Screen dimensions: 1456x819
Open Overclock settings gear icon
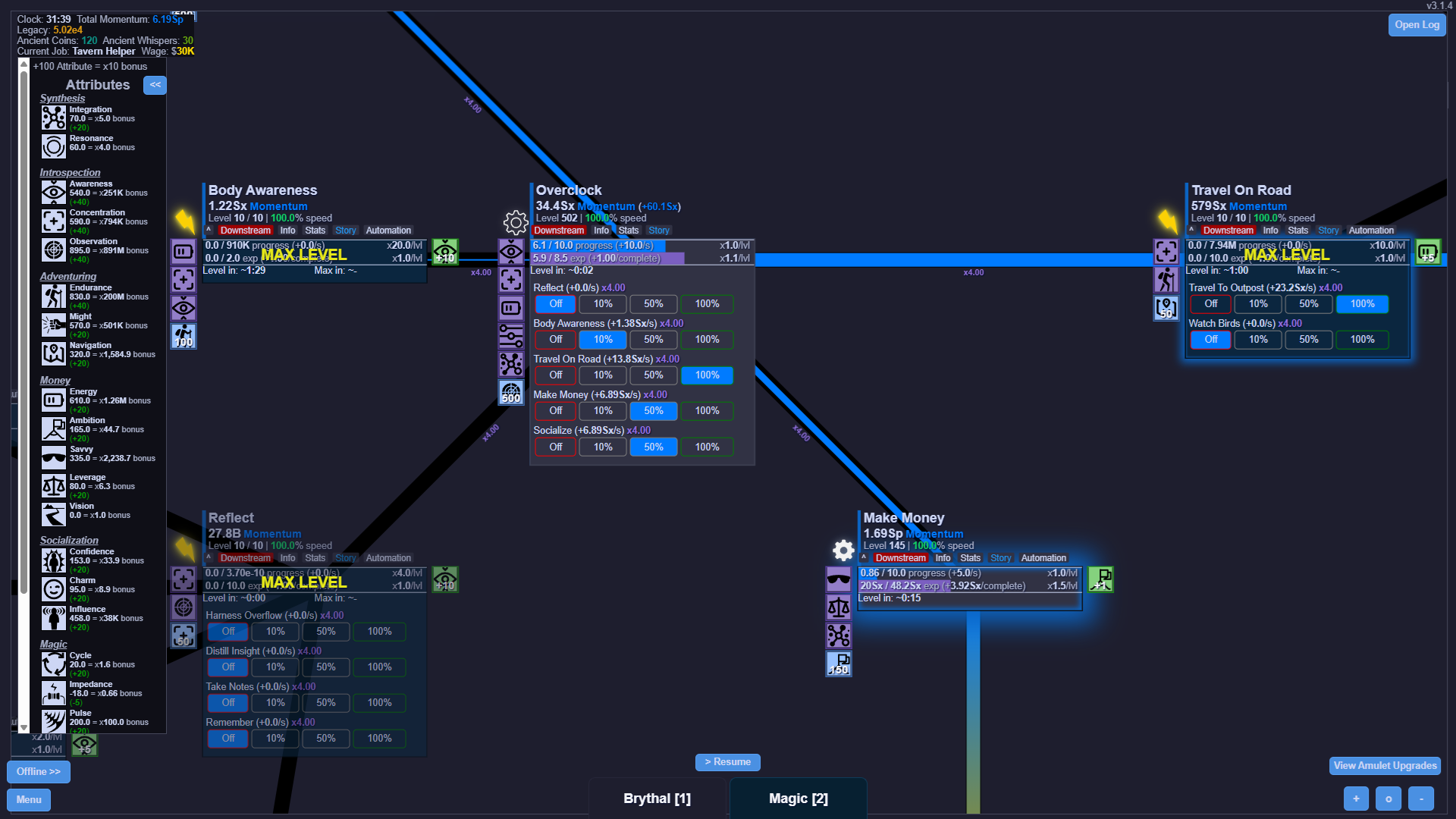[516, 222]
